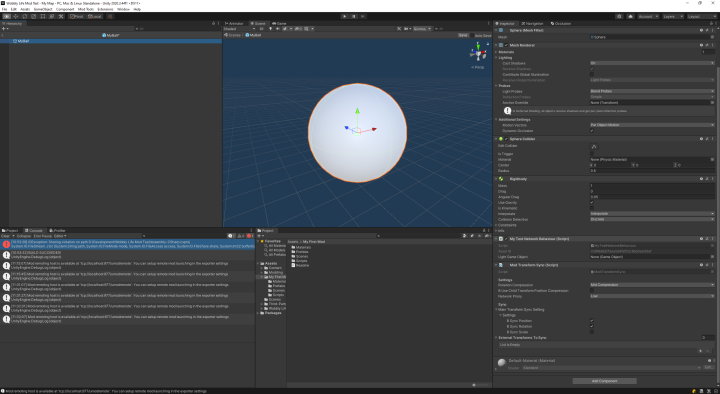This screenshot has height=394, width=720.
Task: Open the Mod Tools menu
Action: click(x=86, y=9)
